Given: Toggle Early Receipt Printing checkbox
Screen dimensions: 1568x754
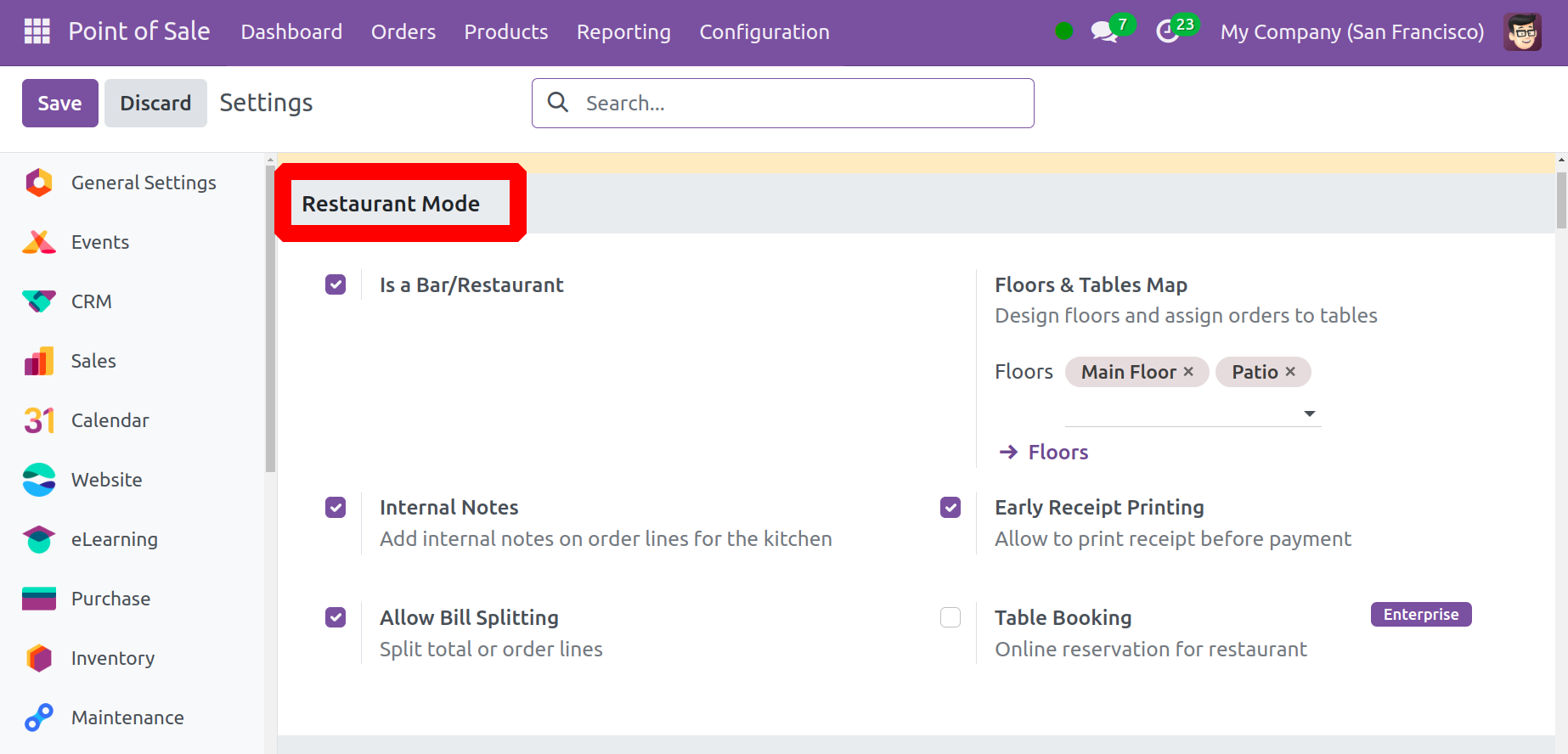Looking at the screenshot, I should point(950,507).
